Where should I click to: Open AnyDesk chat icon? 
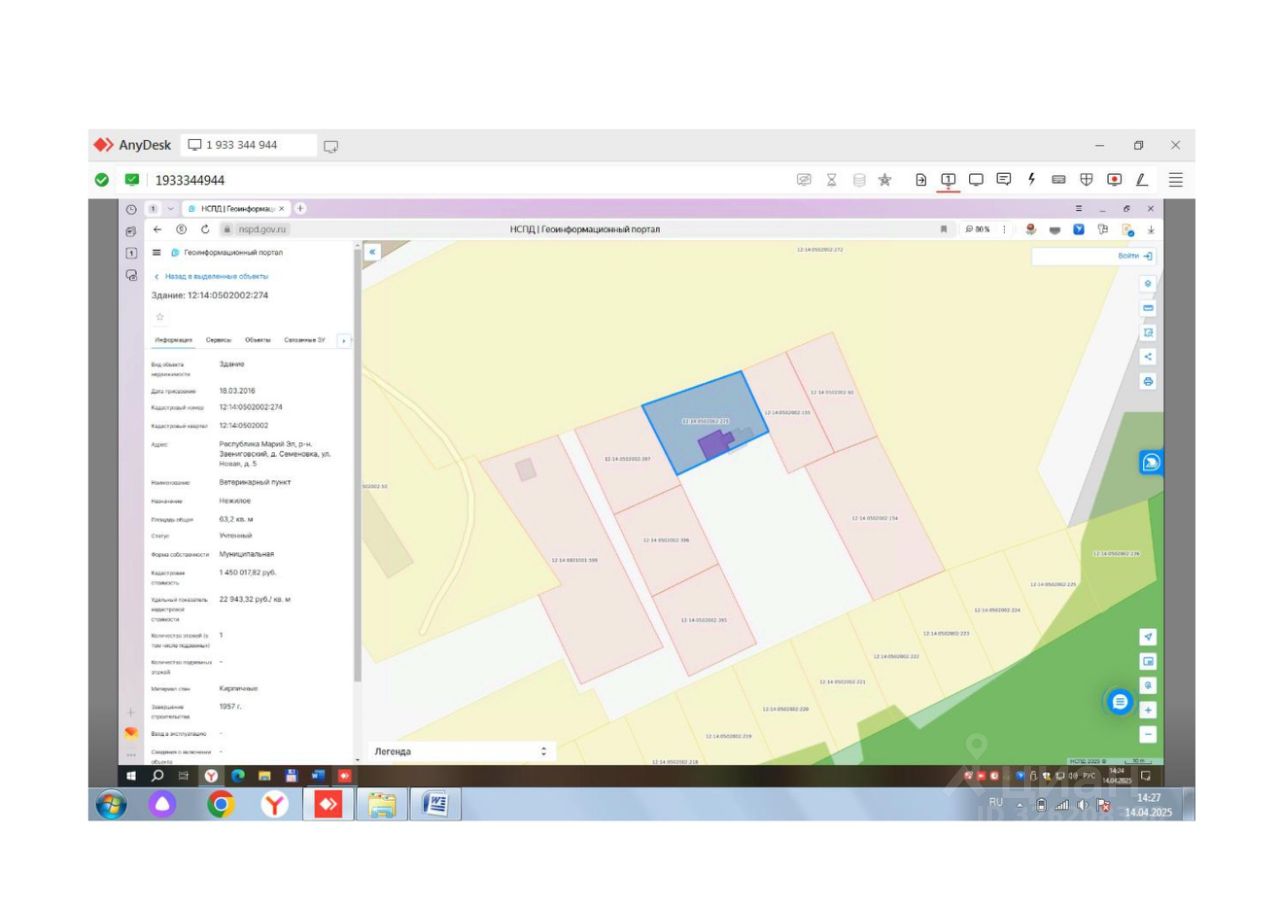click(x=1003, y=180)
